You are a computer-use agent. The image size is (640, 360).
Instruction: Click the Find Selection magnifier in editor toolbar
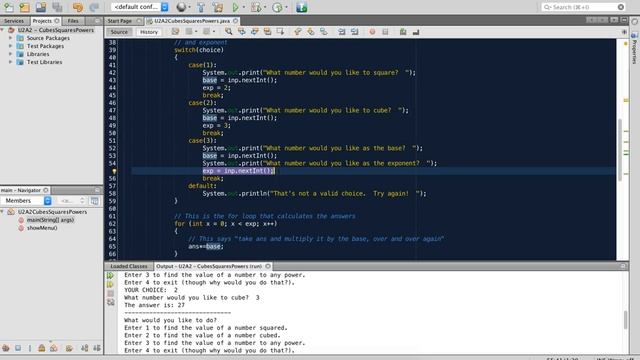point(229,31)
